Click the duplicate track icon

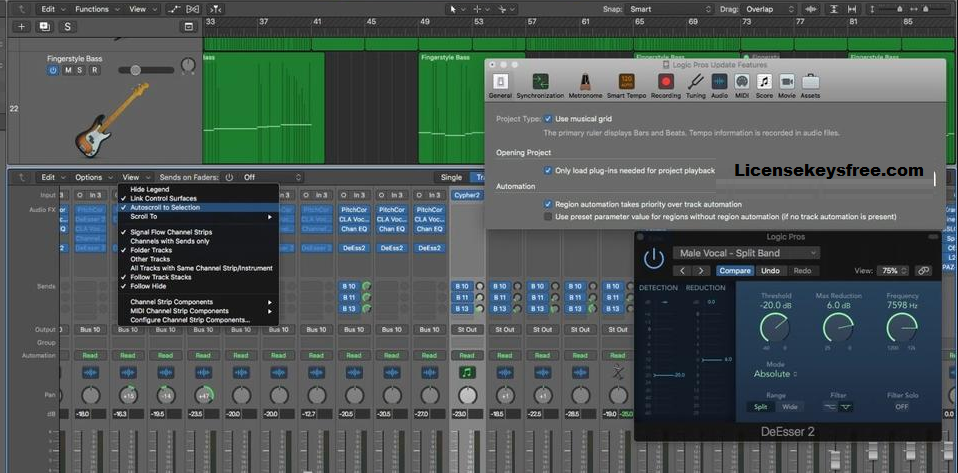tap(44, 27)
